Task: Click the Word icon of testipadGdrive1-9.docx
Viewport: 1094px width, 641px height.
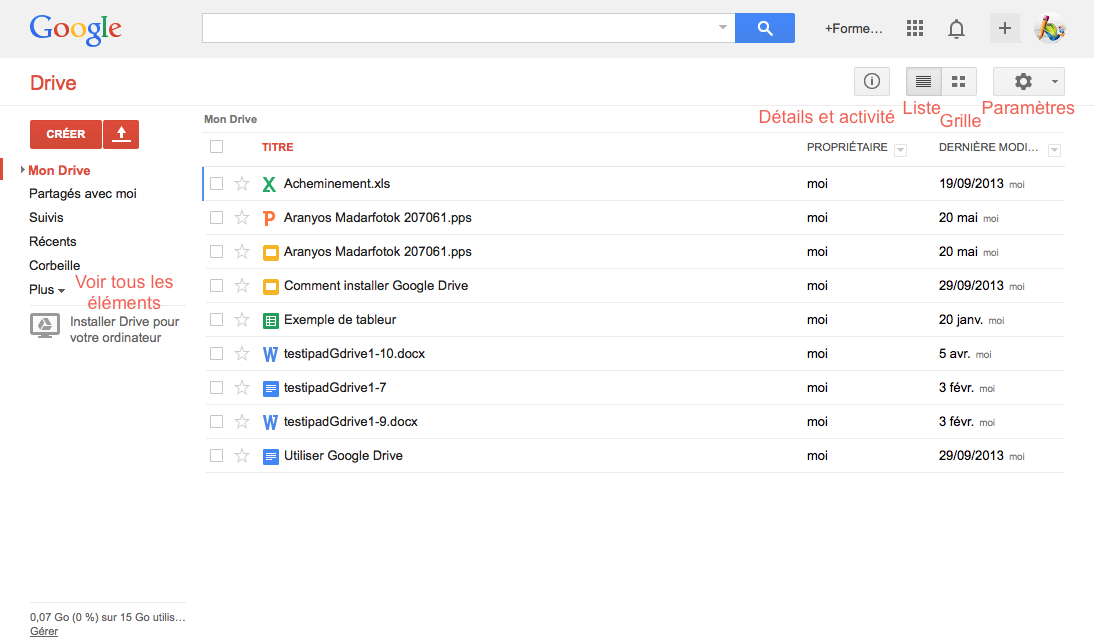Action: click(270, 422)
